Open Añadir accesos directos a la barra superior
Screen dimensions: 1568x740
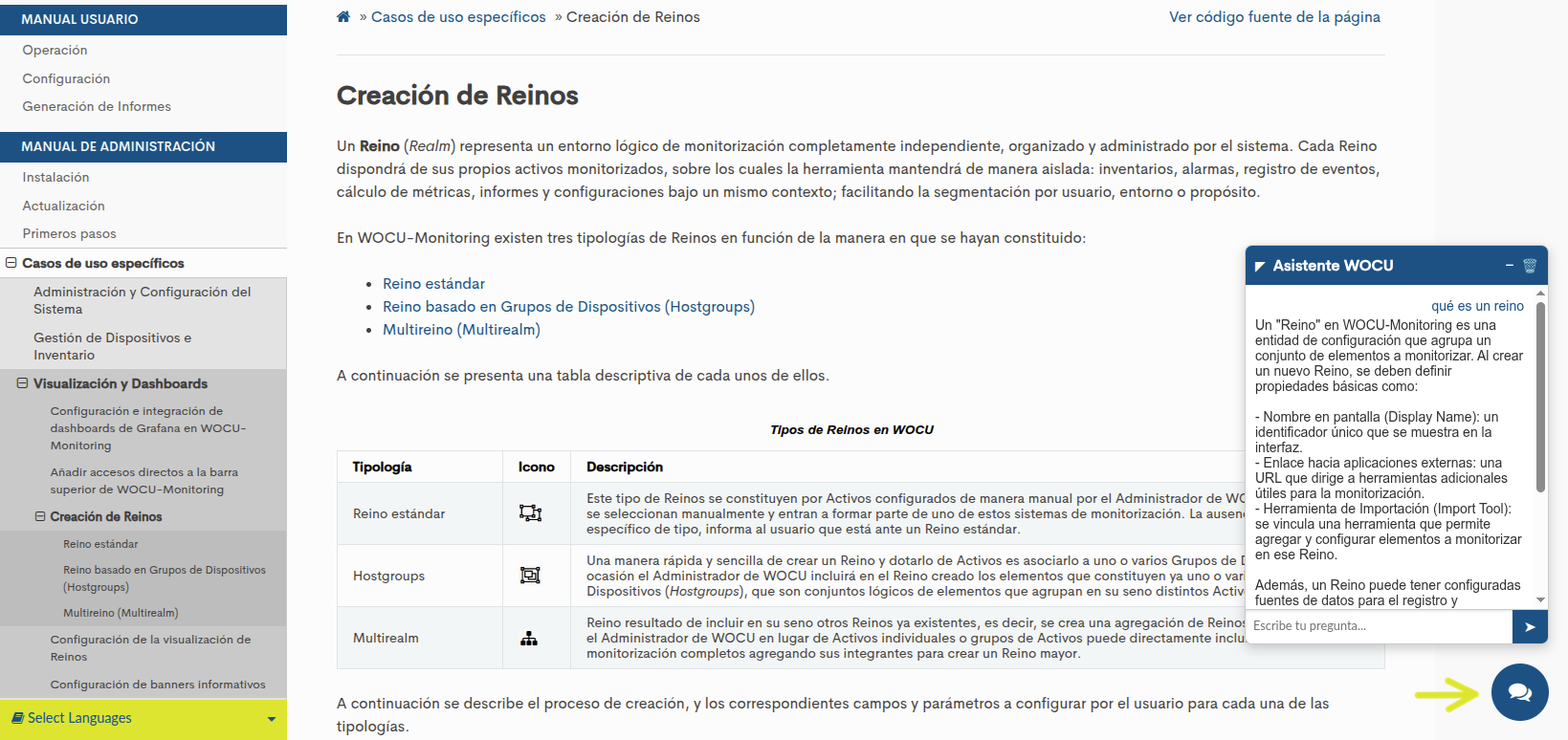(144, 481)
